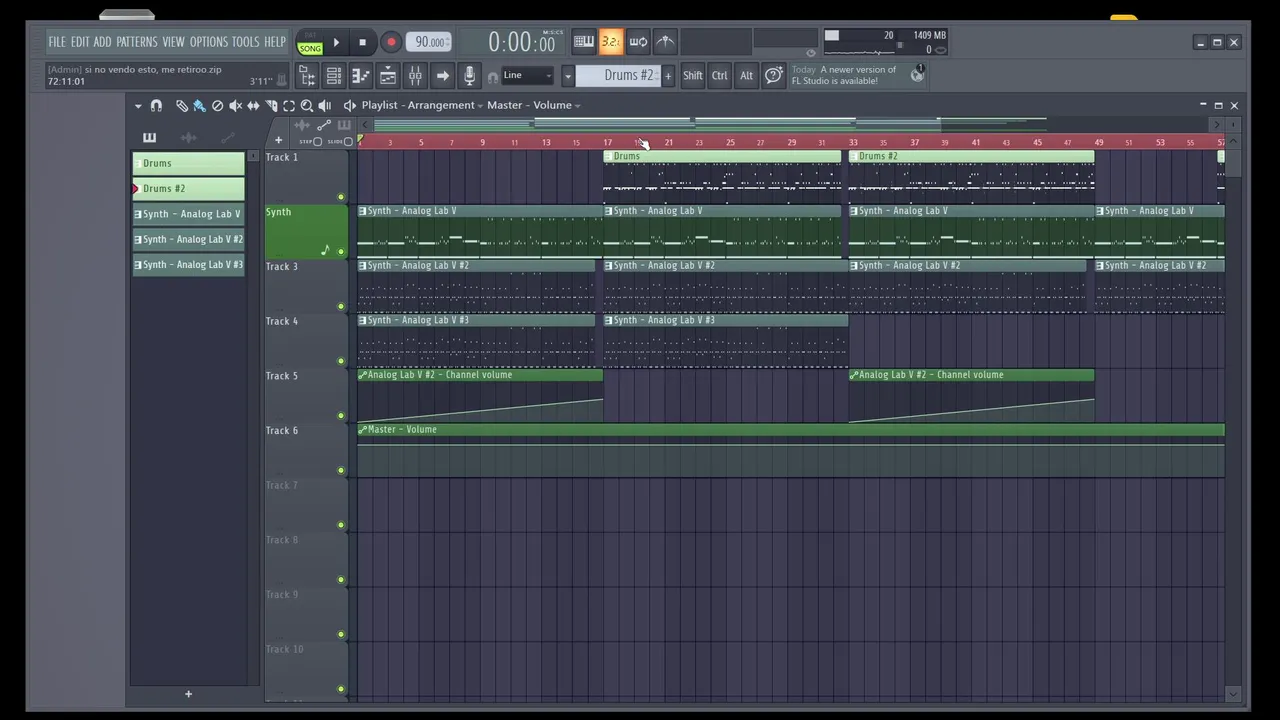Open the playlist options menu arrow
The width and height of the screenshot is (1280, 720).
click(138, 105)
